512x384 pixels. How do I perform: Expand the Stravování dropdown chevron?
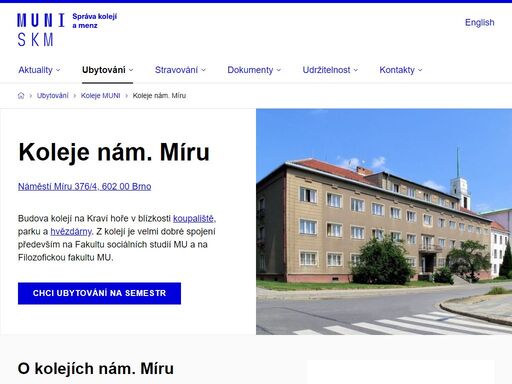point(203,70)
